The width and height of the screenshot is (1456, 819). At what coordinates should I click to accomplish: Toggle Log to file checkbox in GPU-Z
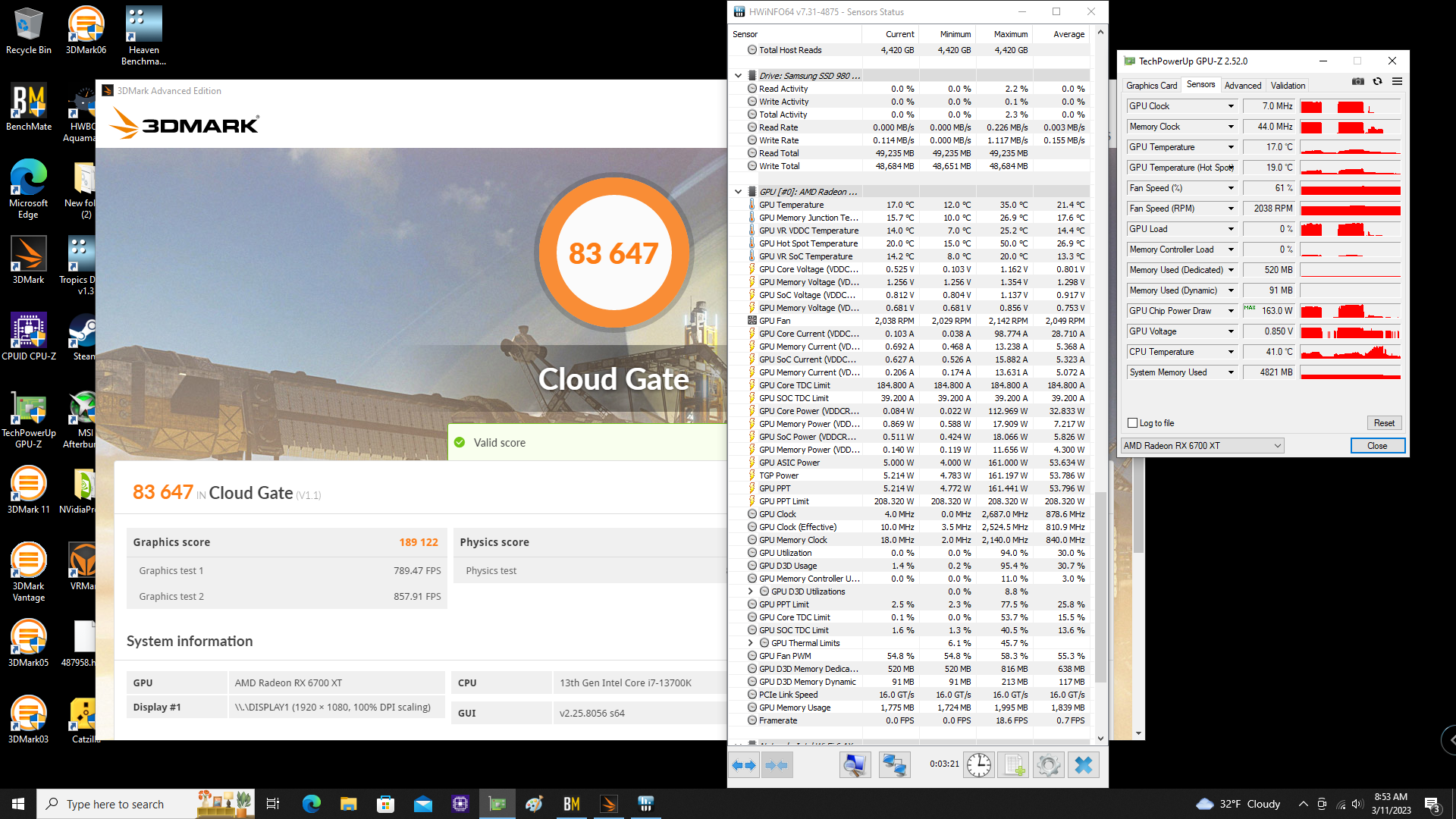tap(1133, 422)
